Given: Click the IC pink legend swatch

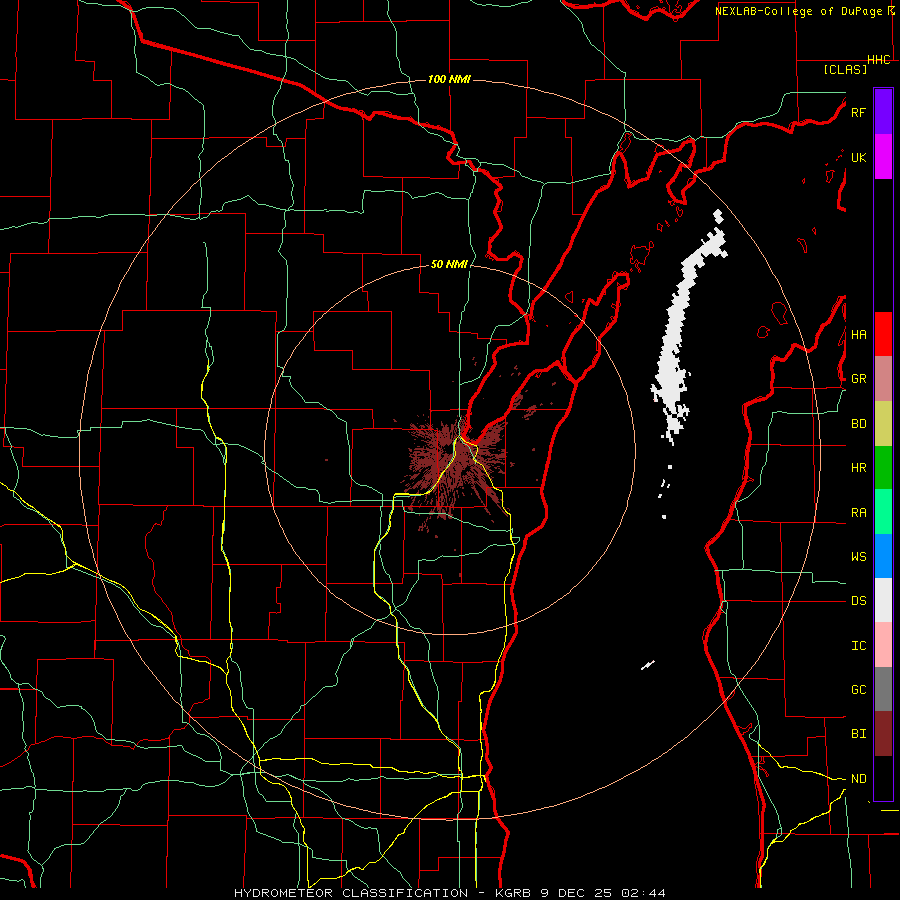Looking at the screenshot, I should point(883,645).
